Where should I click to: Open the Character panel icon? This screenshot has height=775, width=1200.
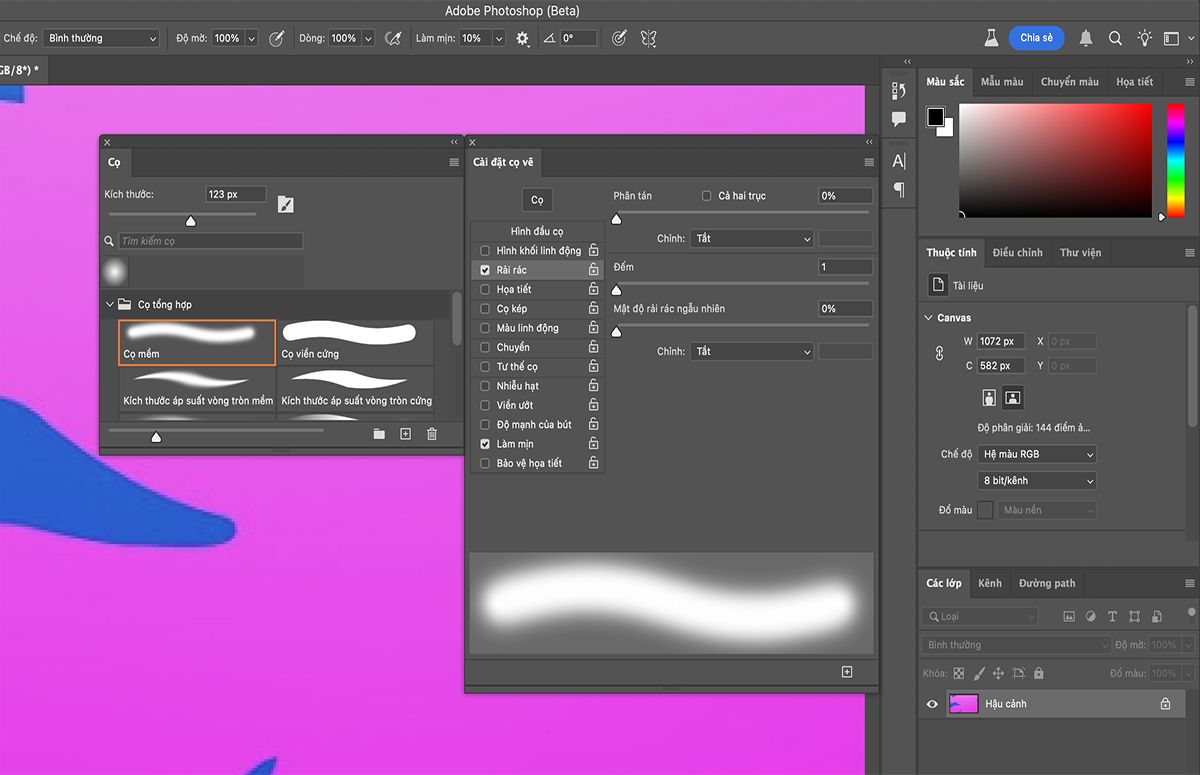tap(898, 161)
